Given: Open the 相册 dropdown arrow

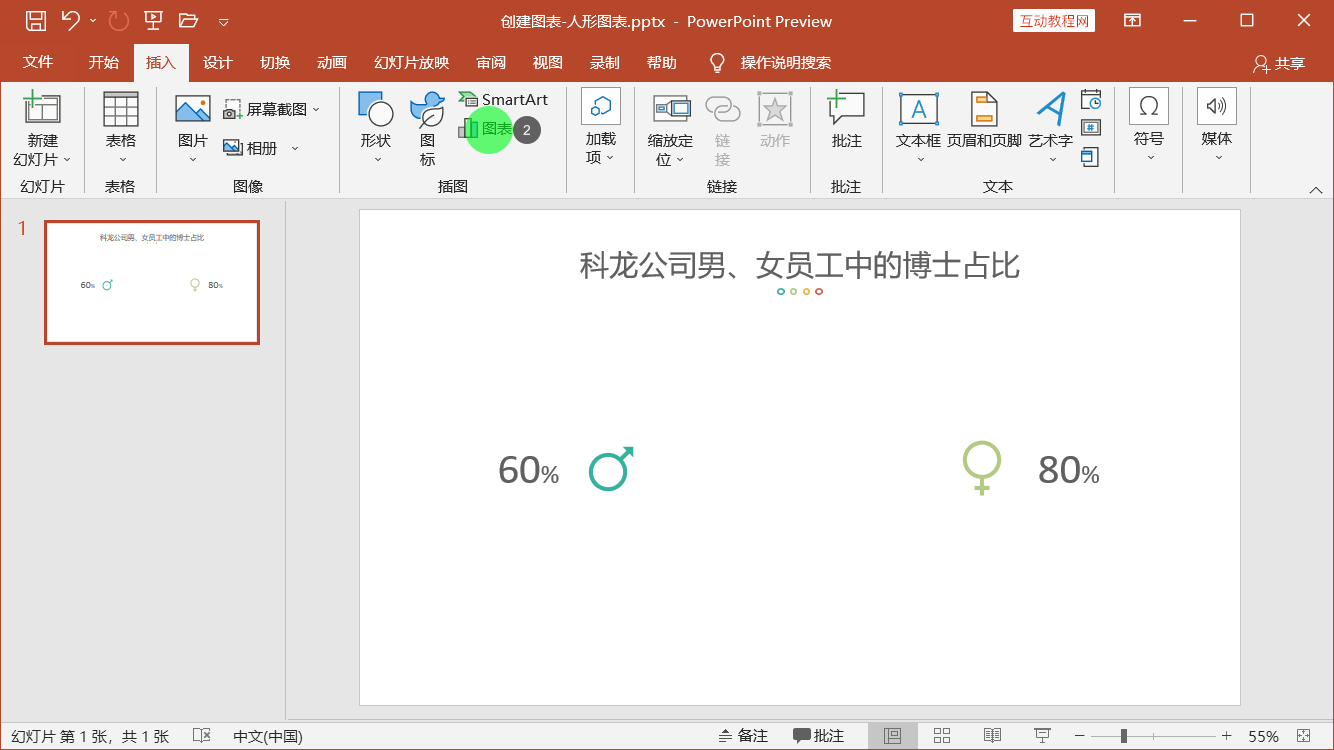Looking at the screenshot, I should [295, 148].
